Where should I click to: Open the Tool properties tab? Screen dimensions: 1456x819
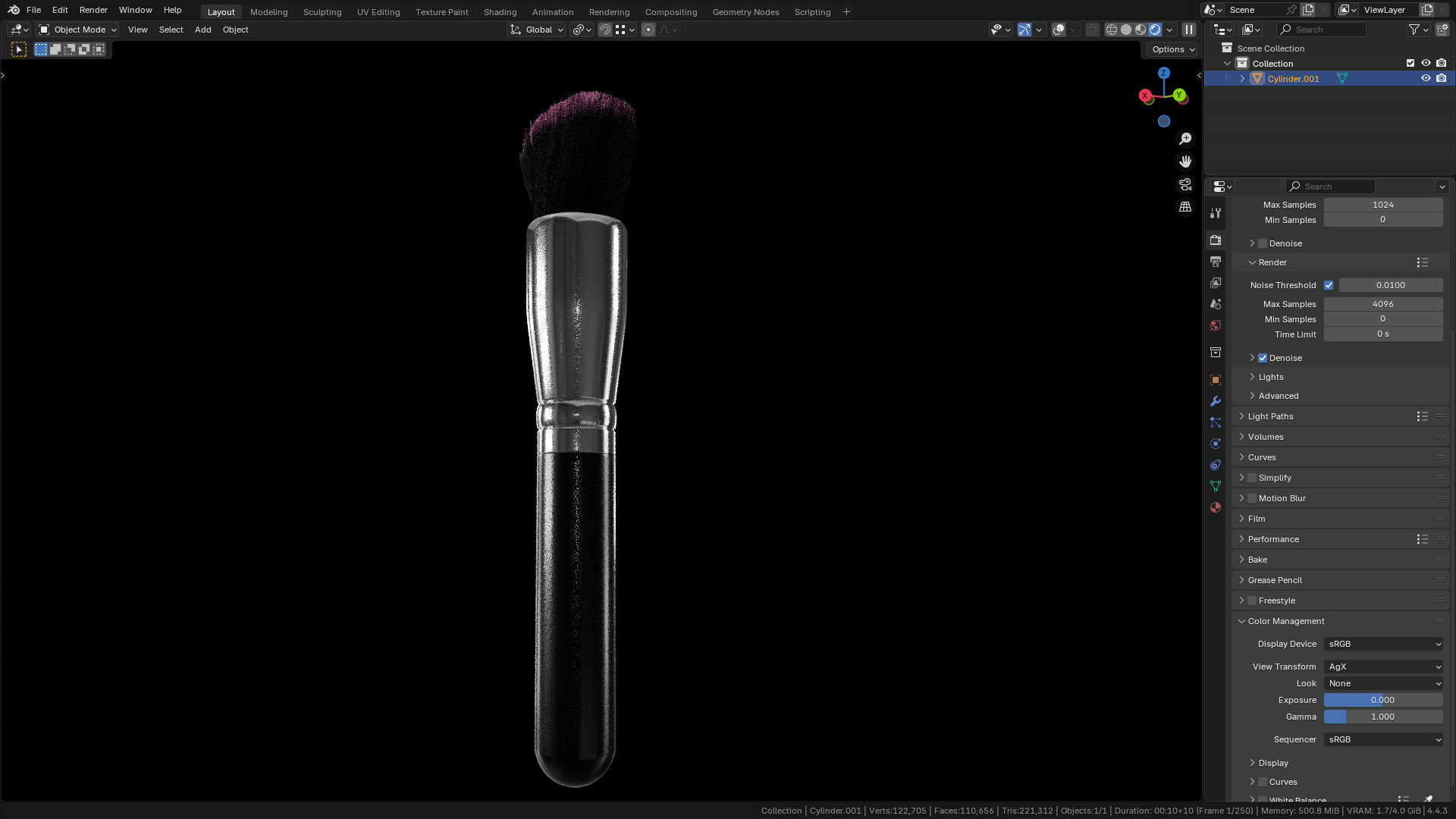click(1216, 213)
